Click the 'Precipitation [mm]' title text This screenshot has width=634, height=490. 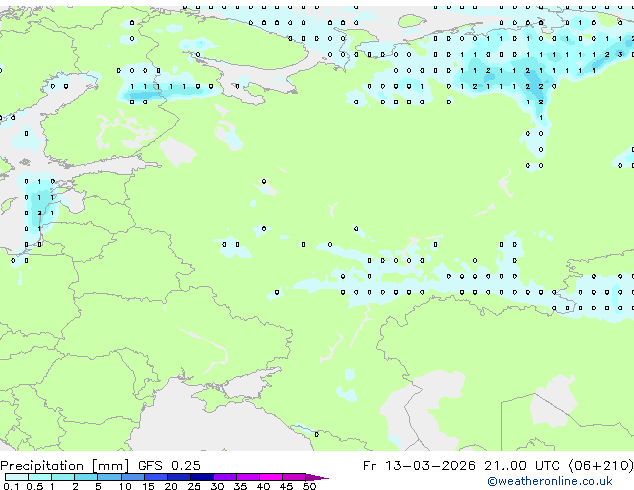coord(65,466)
